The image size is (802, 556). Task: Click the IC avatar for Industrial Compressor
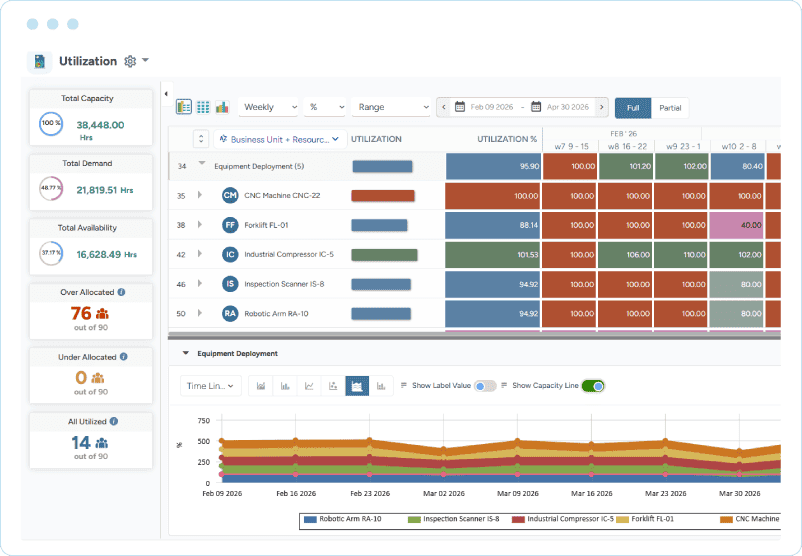(230, 254)
